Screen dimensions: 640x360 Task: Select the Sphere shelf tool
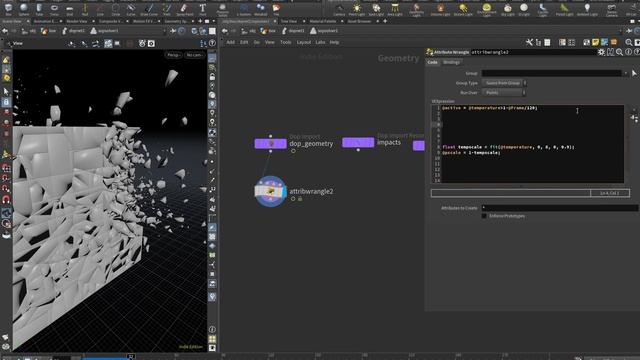pyautogui.click(x=24, y=9)
